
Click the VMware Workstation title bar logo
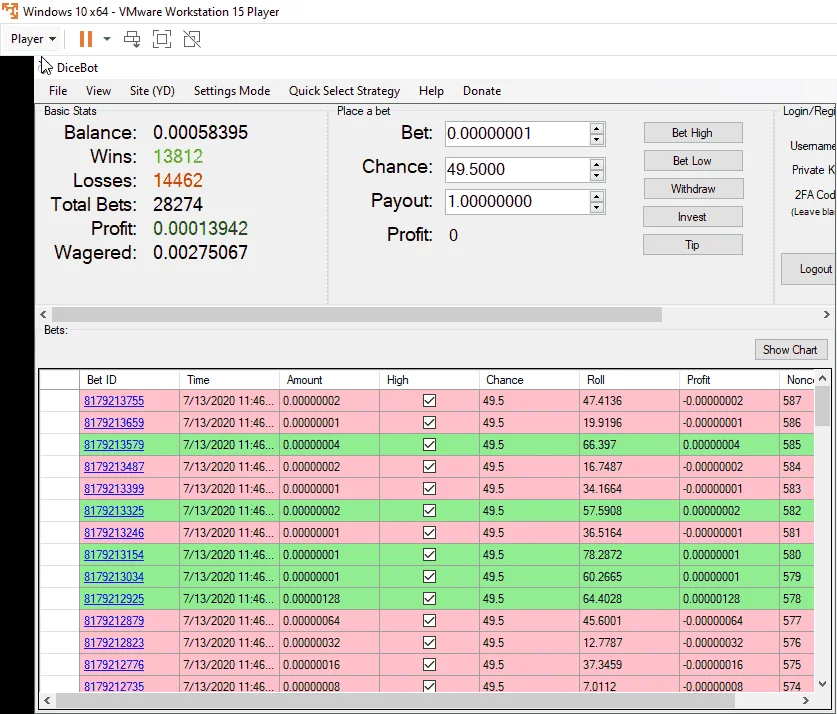tap(10, 11)
